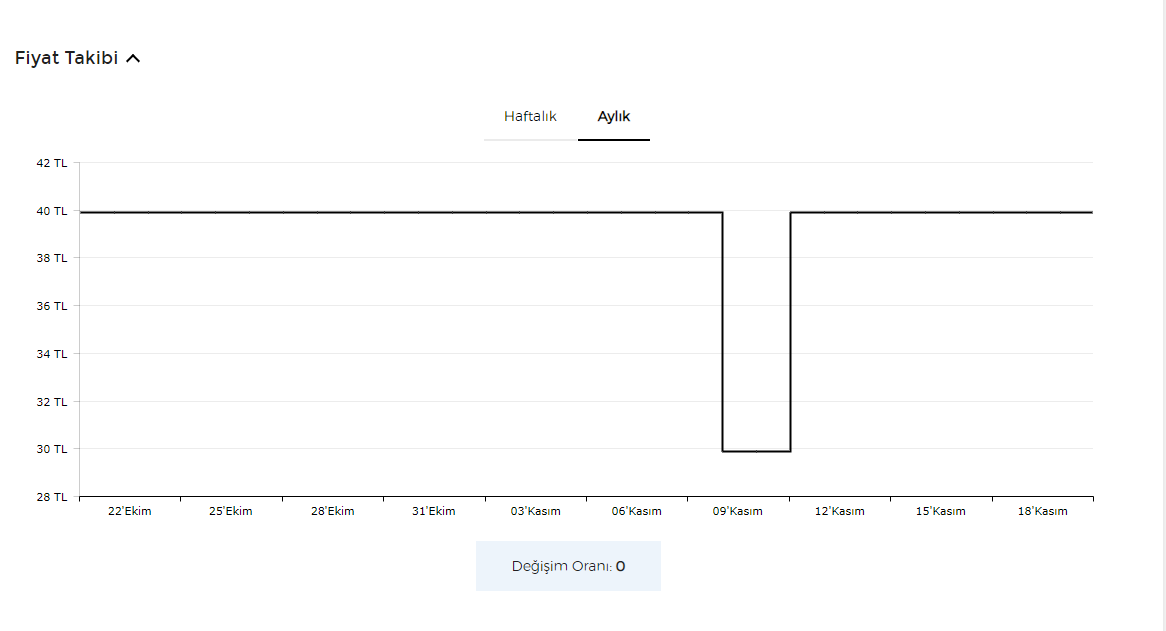This screenshot has height=631, width=1166.
Task: Click the 42 TL axis value
Action: tap(51, 163)
